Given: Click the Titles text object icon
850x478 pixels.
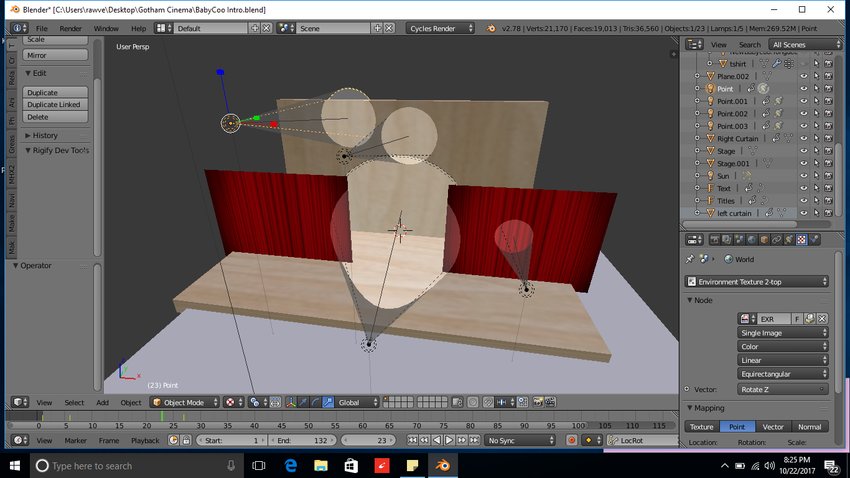Looking at the screenshot, I should (710, 201).
